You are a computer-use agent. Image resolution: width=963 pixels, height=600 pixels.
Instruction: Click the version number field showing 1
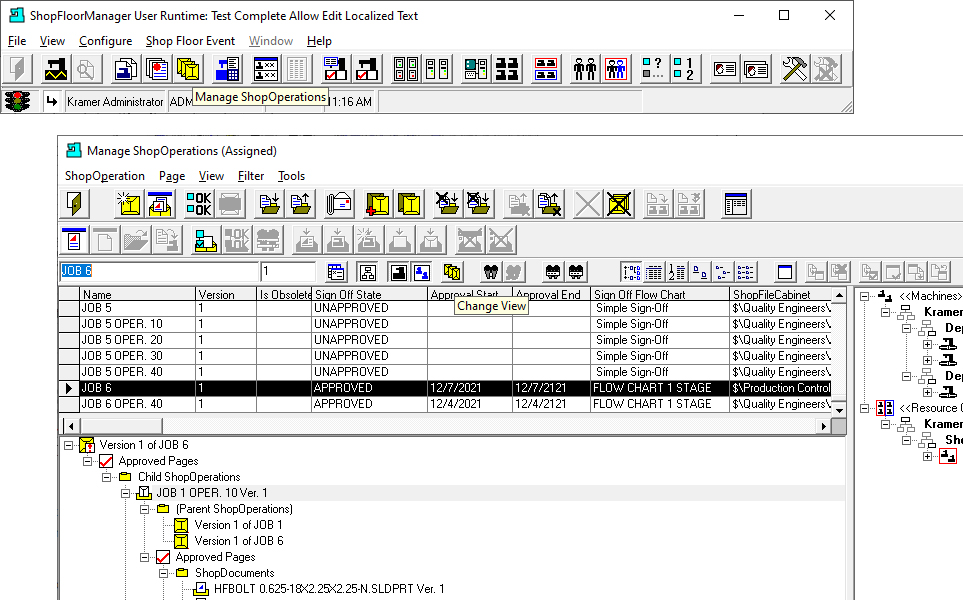pos(287,271)
